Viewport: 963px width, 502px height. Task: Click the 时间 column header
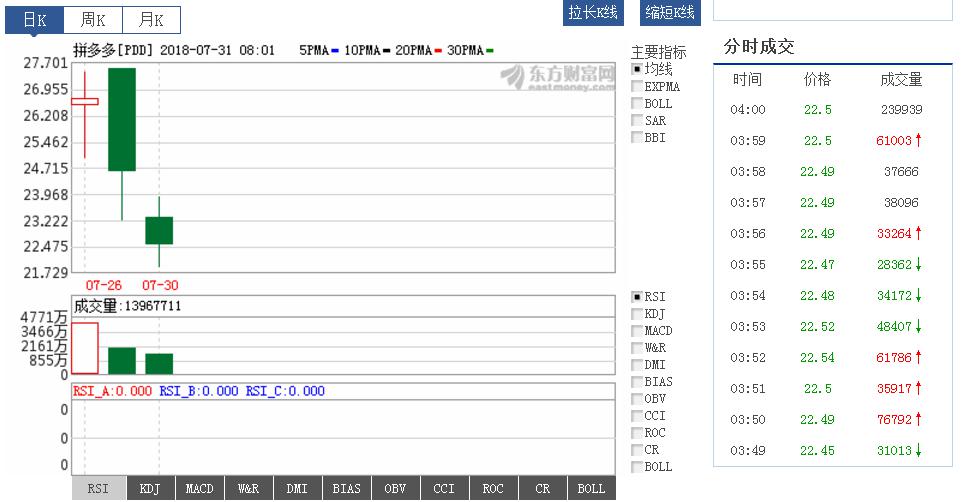coord(747,79)
